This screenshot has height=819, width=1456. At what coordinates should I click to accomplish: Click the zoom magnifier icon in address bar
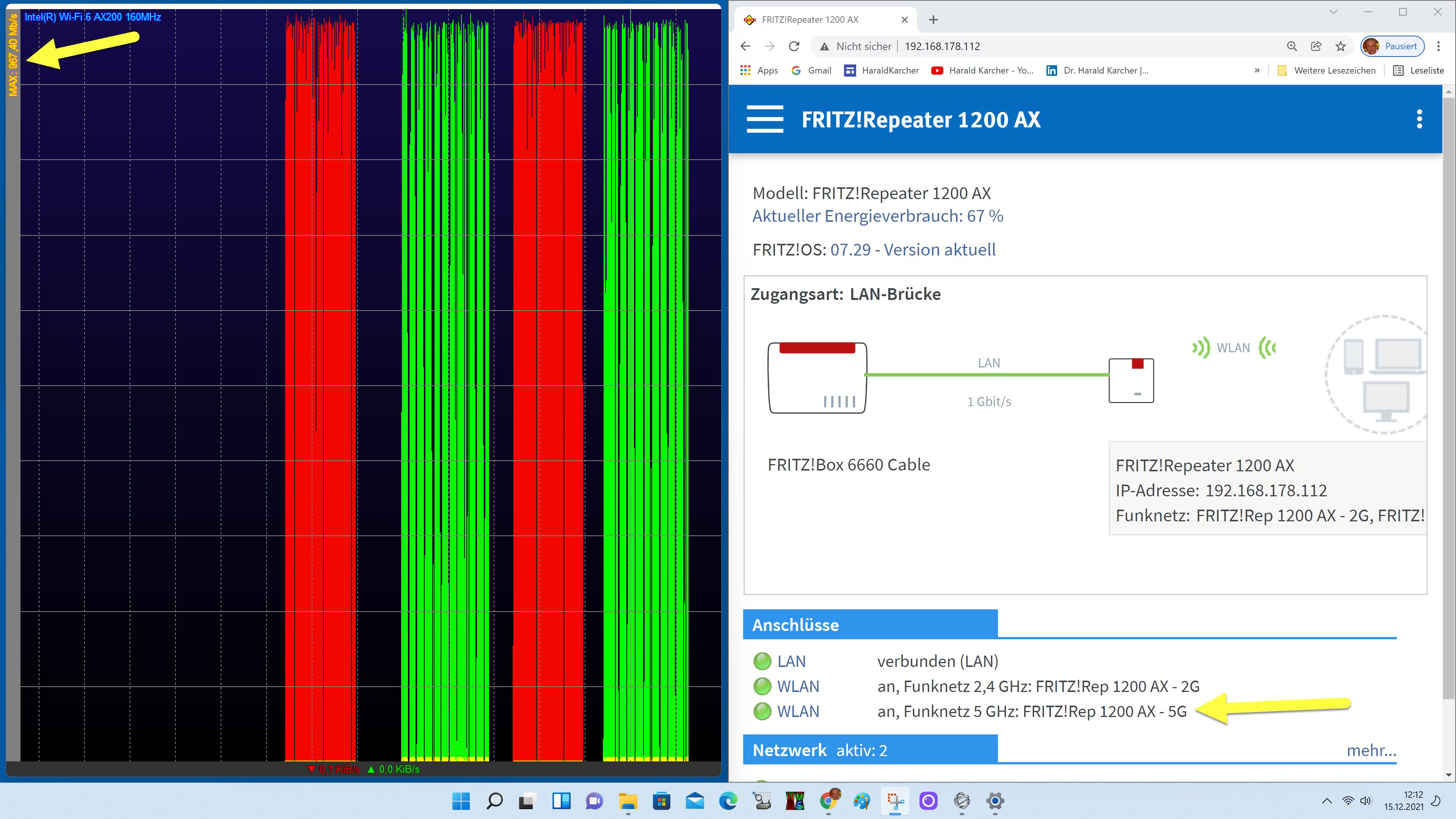pyautogui.click(x=1291, y=46)
